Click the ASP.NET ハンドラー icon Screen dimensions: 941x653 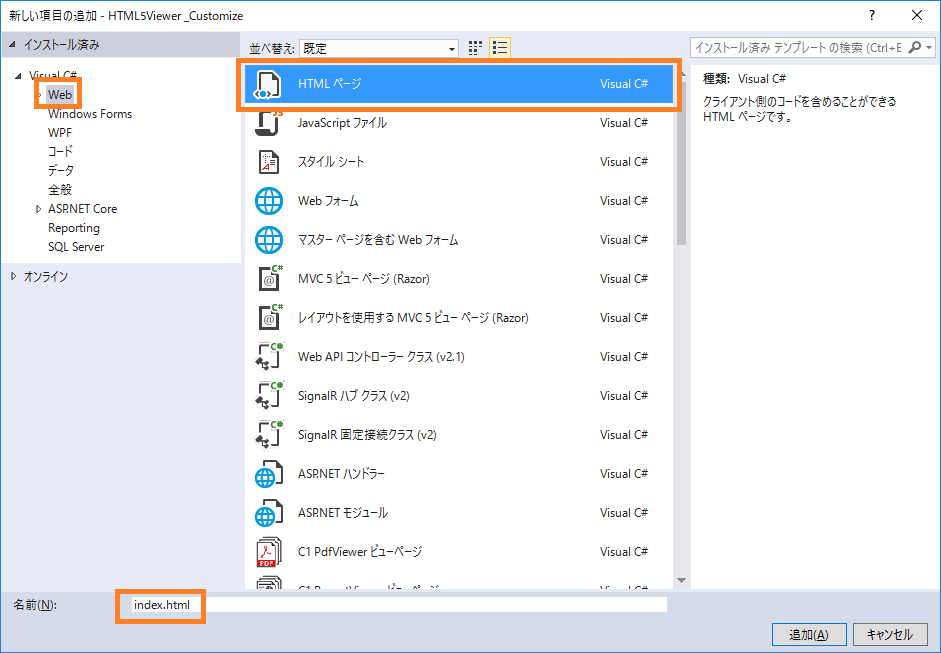coord(268,474)
